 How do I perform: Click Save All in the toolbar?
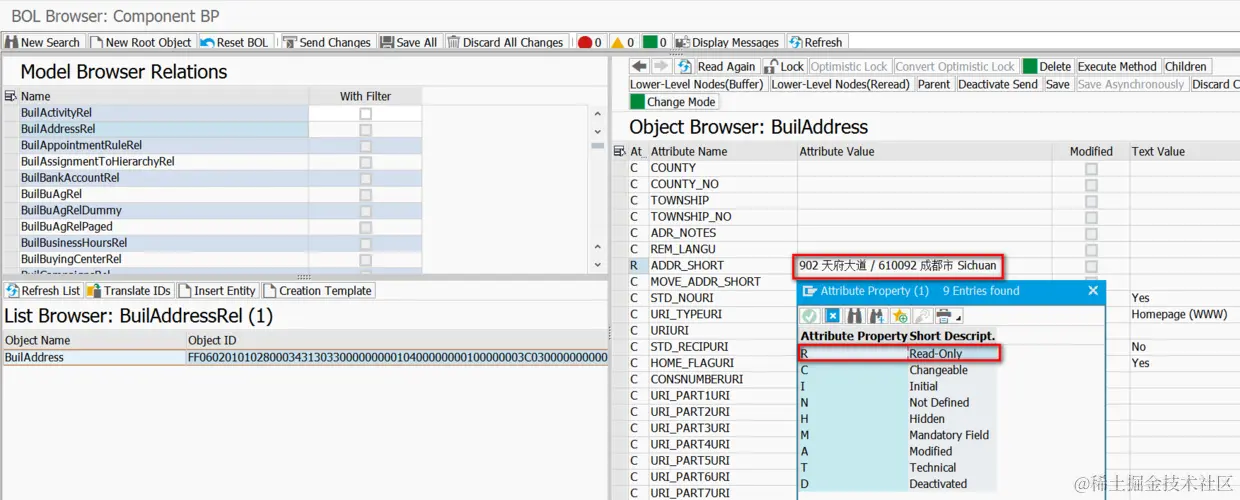408,42
